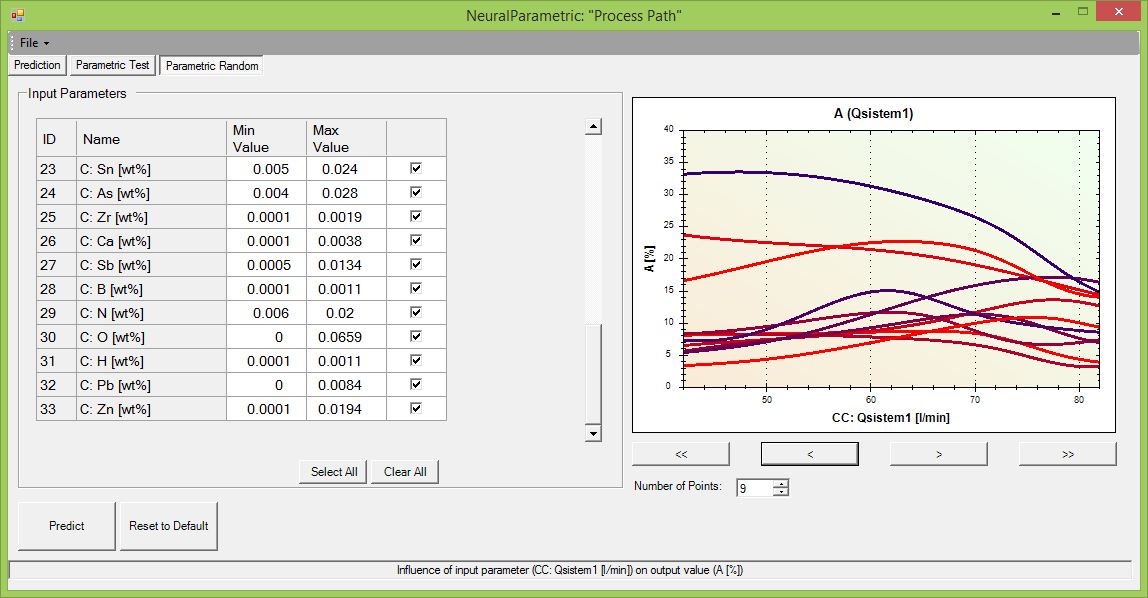1148x598 pixels.
Task: Click the Predict button
Action: click(x=67, y=526)
